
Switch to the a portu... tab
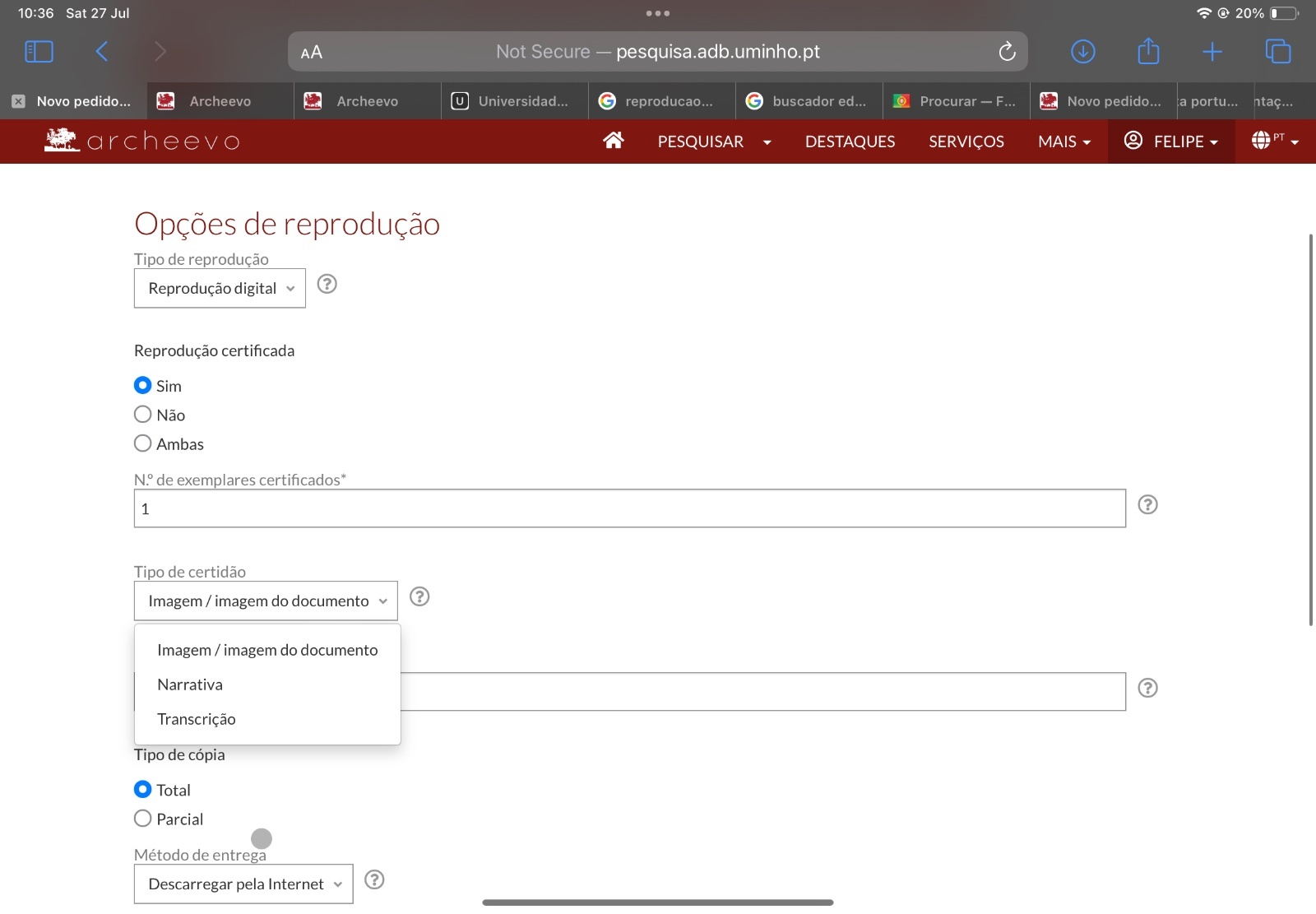point(1215,101)
